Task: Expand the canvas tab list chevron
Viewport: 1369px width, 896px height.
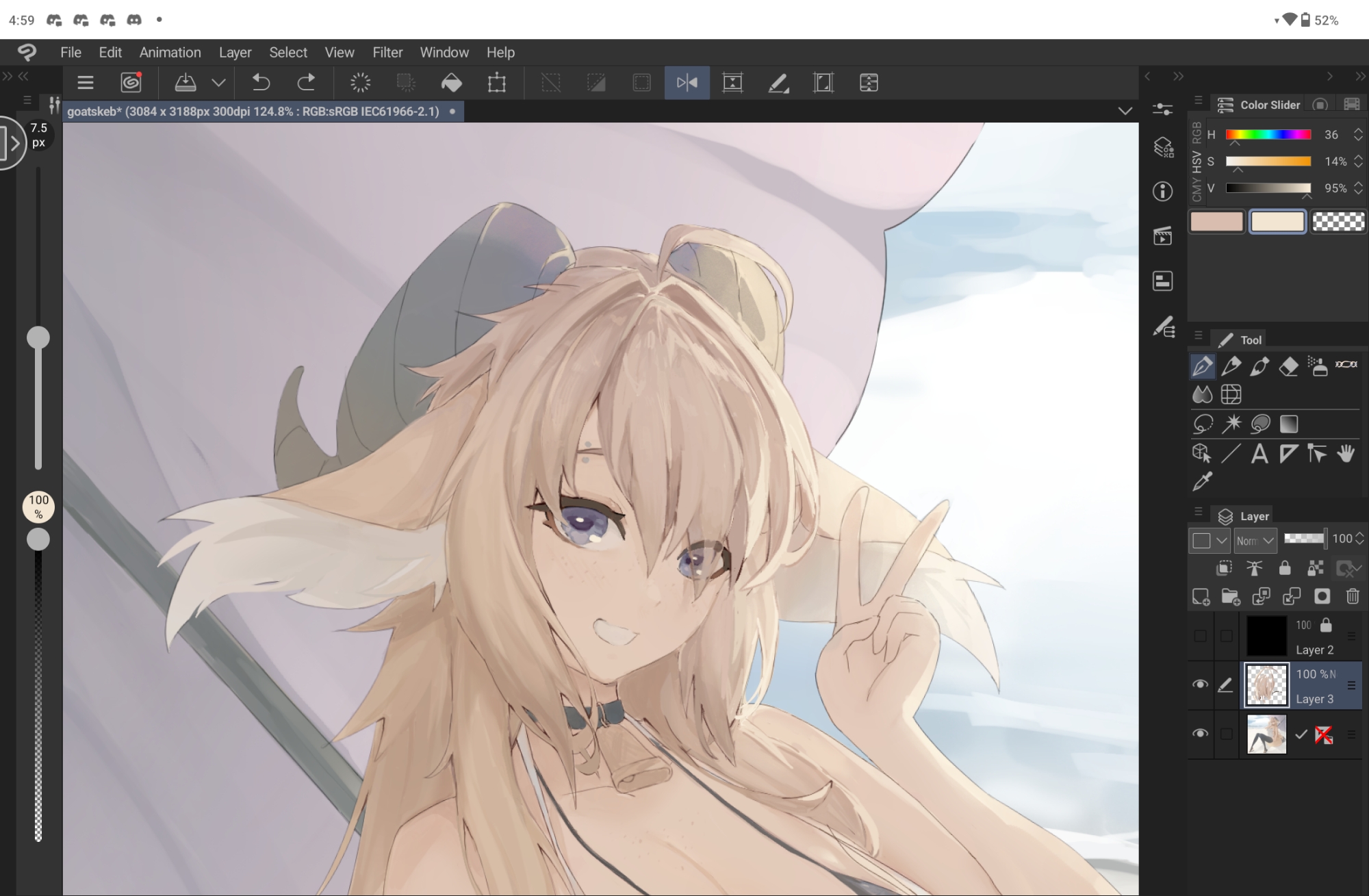Action: point(1125,111)
